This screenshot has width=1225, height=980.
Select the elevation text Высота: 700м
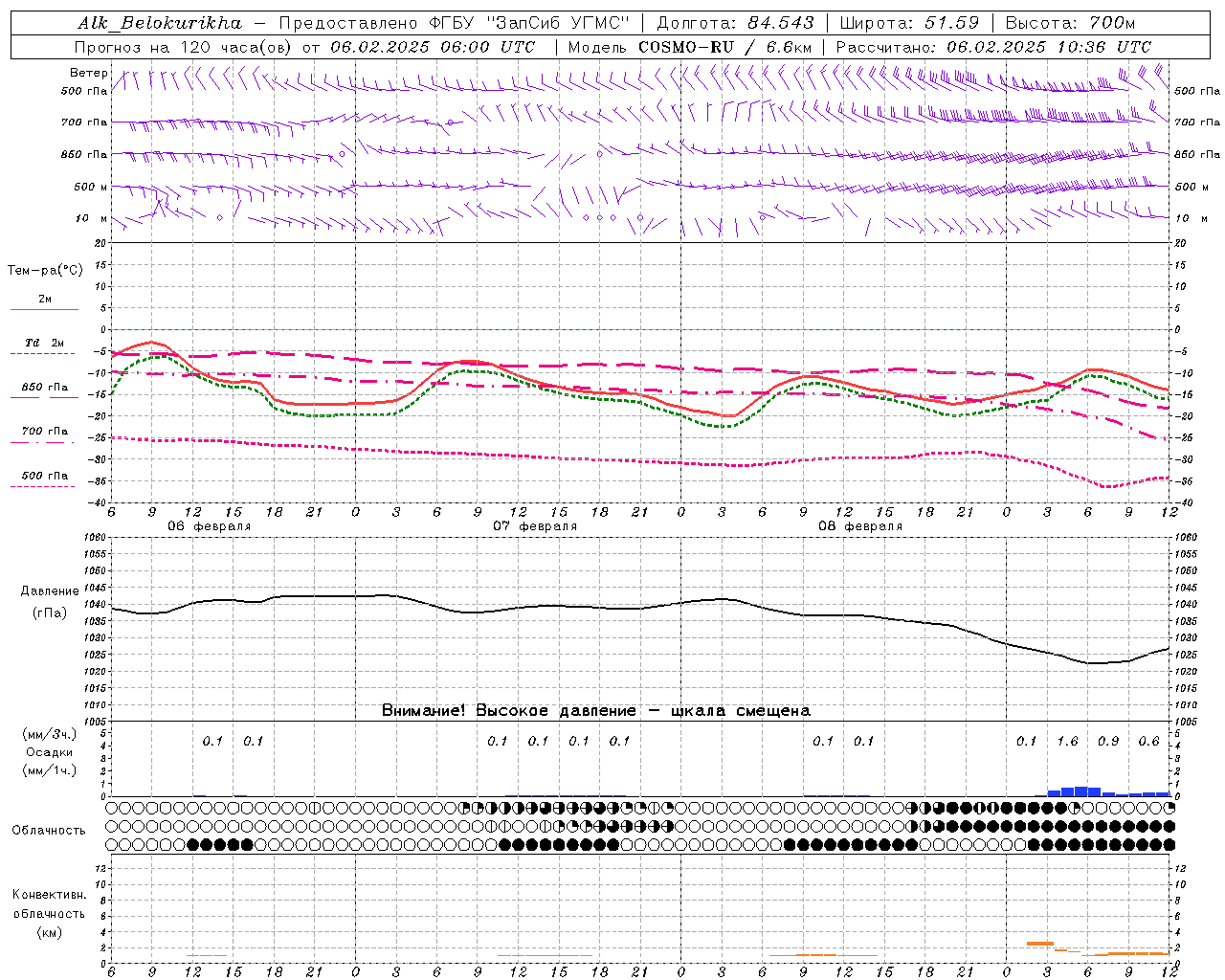[x=1070, y=22]
